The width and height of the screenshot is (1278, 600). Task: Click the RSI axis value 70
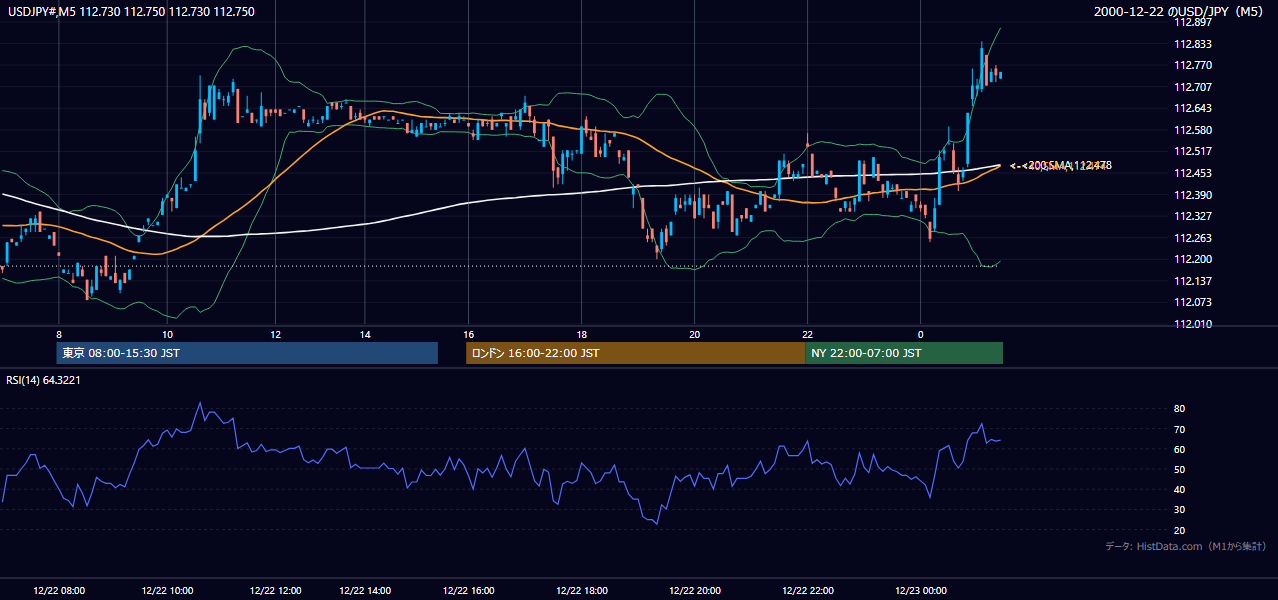click(x=1179, y=429)
